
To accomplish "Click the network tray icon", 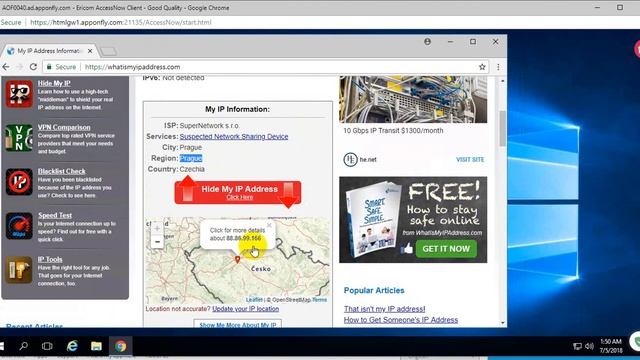I will [x=577, y=346].
